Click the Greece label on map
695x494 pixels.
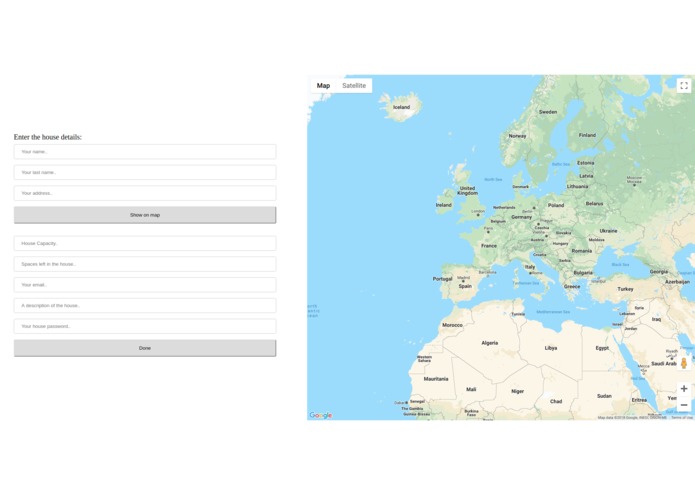[572, 287]
